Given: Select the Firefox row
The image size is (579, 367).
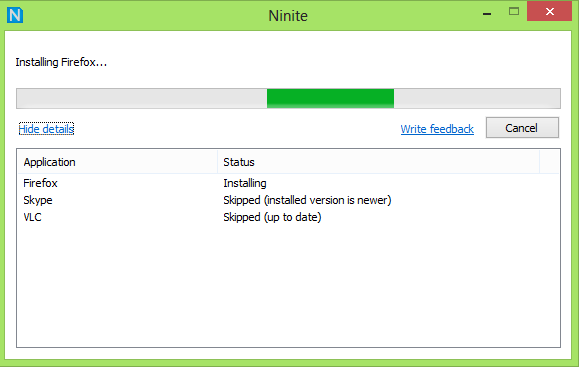Looking at the screenshot, I should tap(288, 183).
